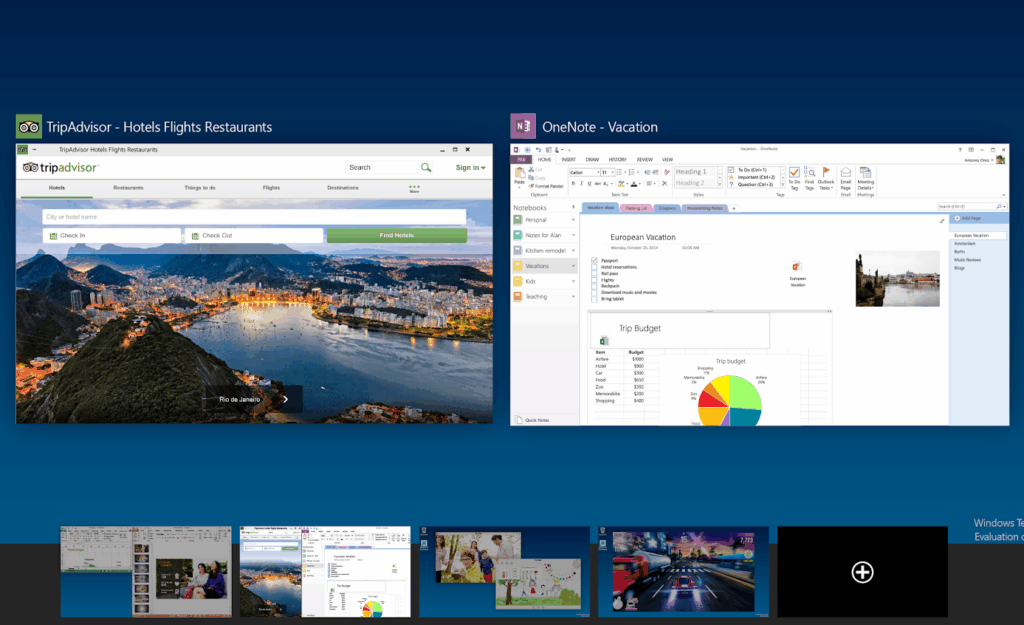This screenshot has width=1024, height=625.
Task: Click the Check Out calendar icon
Action: (x=195, y=236)
